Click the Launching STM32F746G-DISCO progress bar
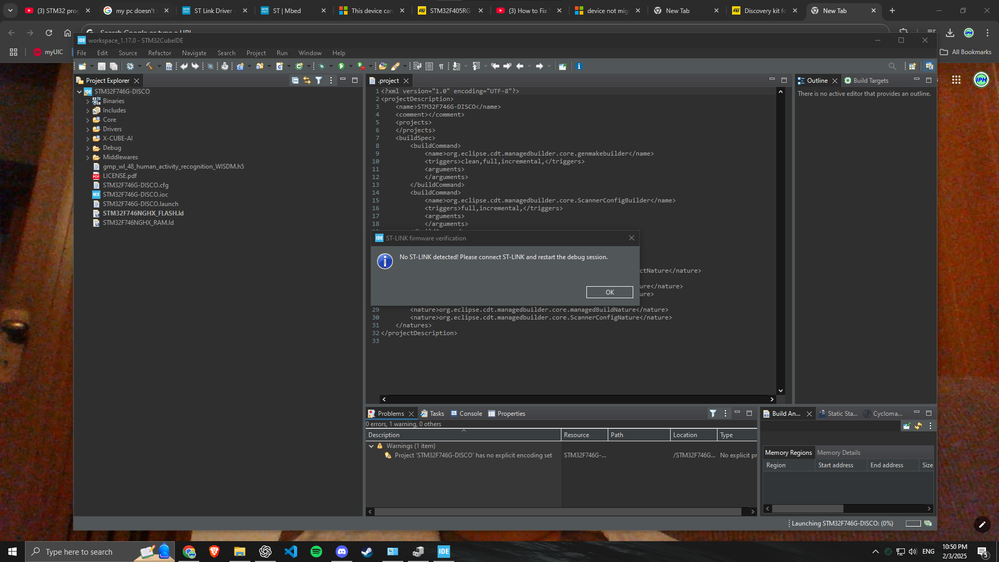The width and height of the screenshot is (999, 562). coord(913,523)
